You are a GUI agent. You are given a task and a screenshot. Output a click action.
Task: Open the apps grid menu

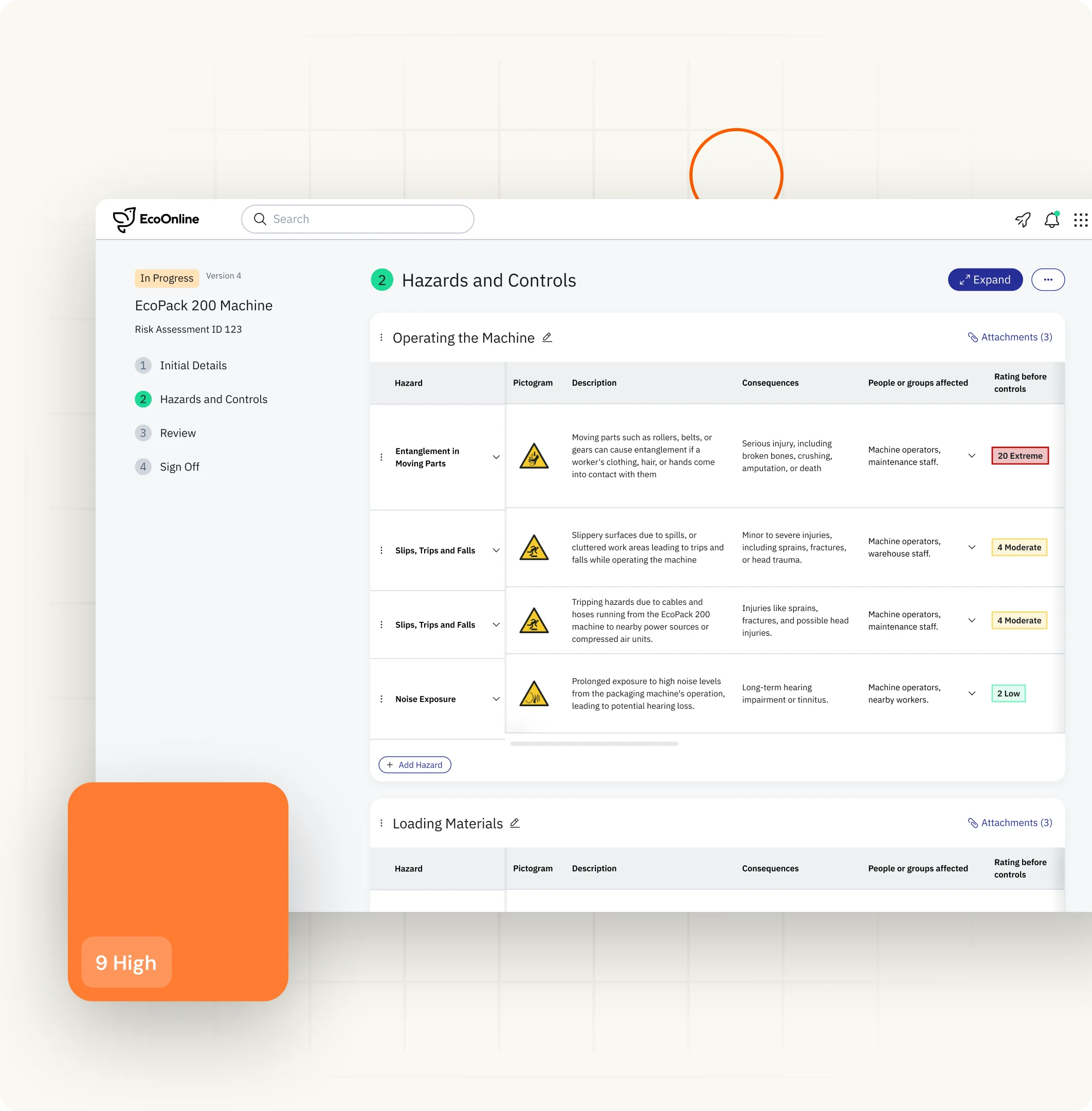coord(1081,220)
